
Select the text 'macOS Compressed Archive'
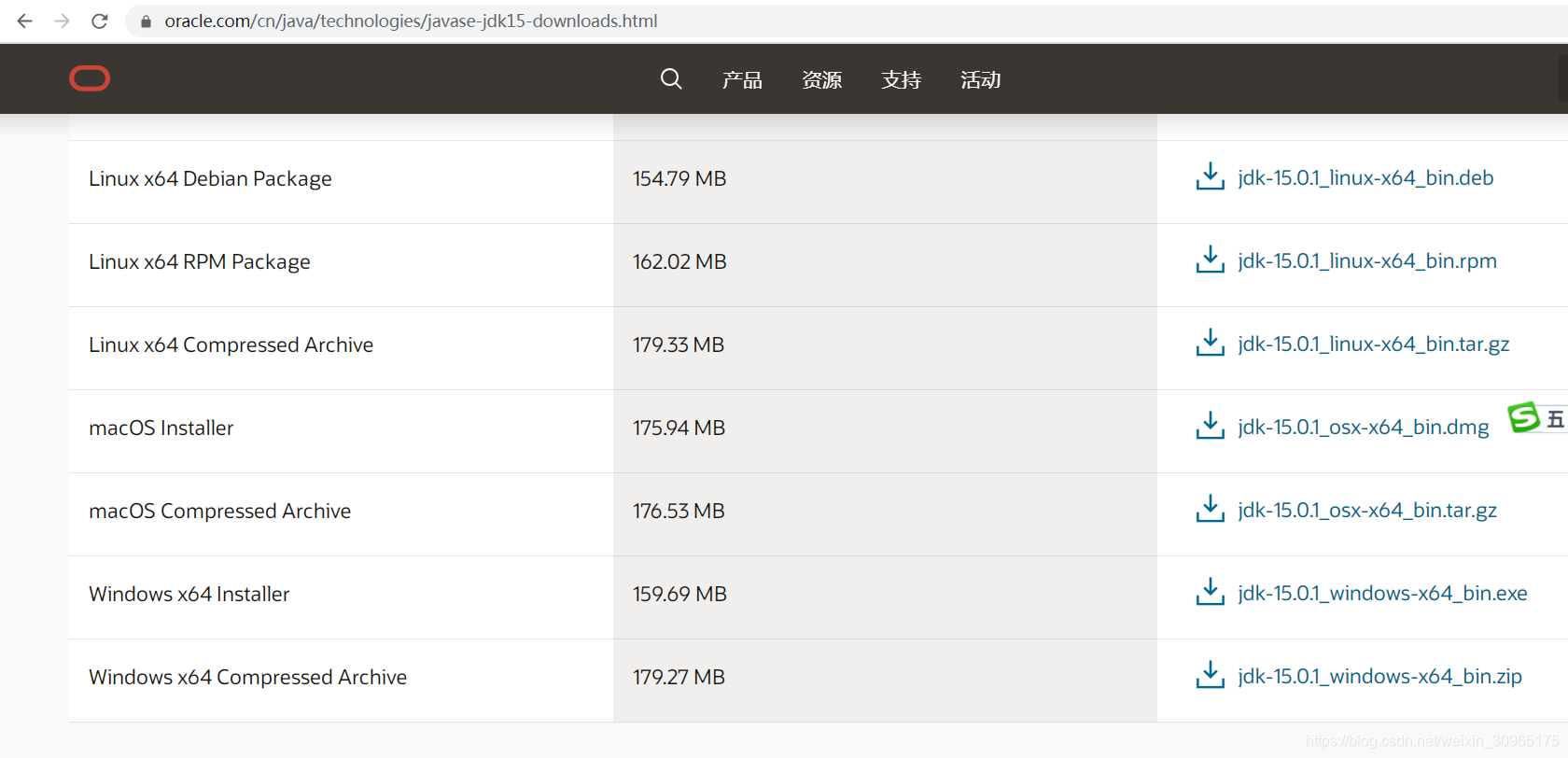[x=220, y=511]
